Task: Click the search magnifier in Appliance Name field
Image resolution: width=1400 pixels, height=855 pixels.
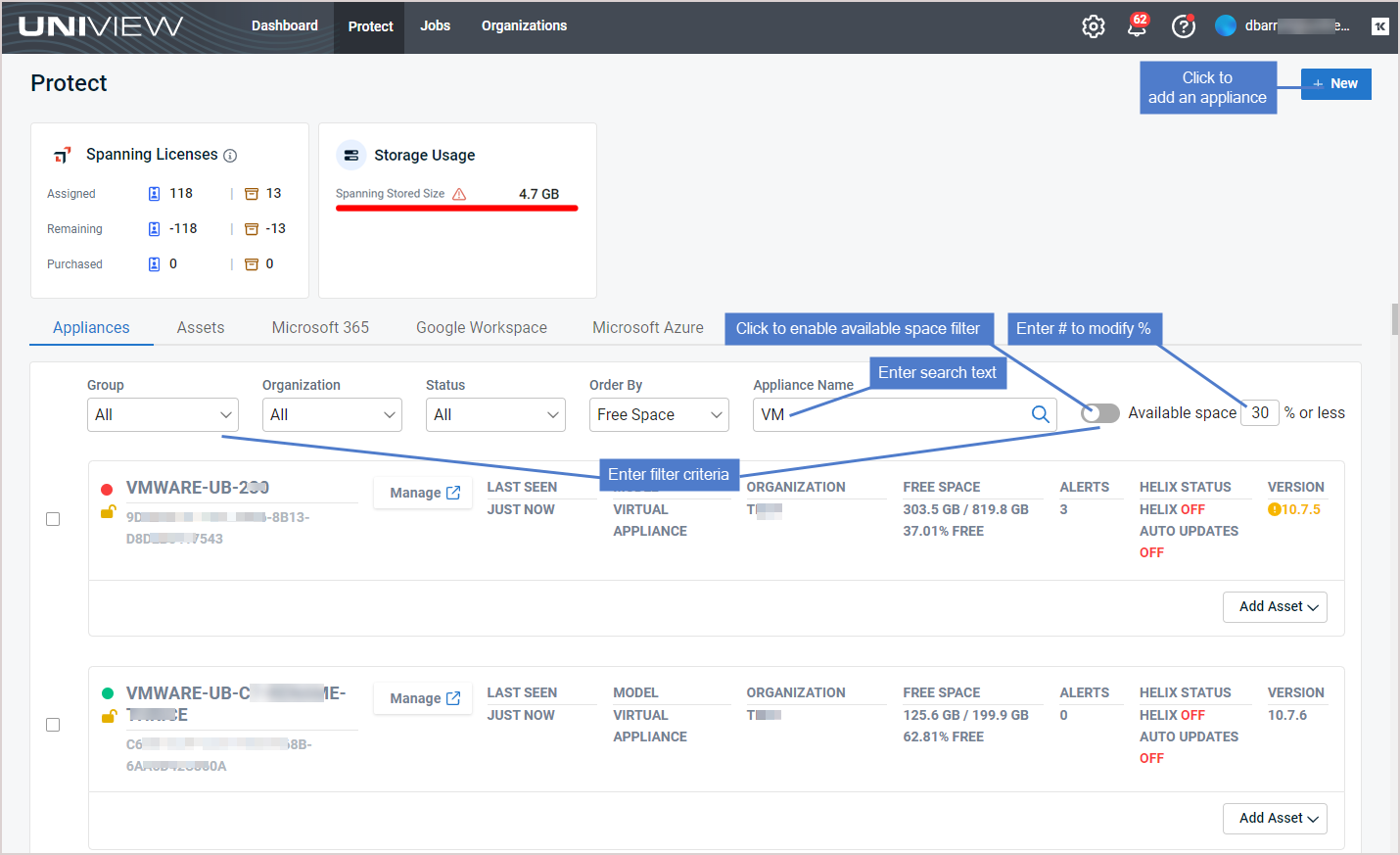Action: [1040, 414]
